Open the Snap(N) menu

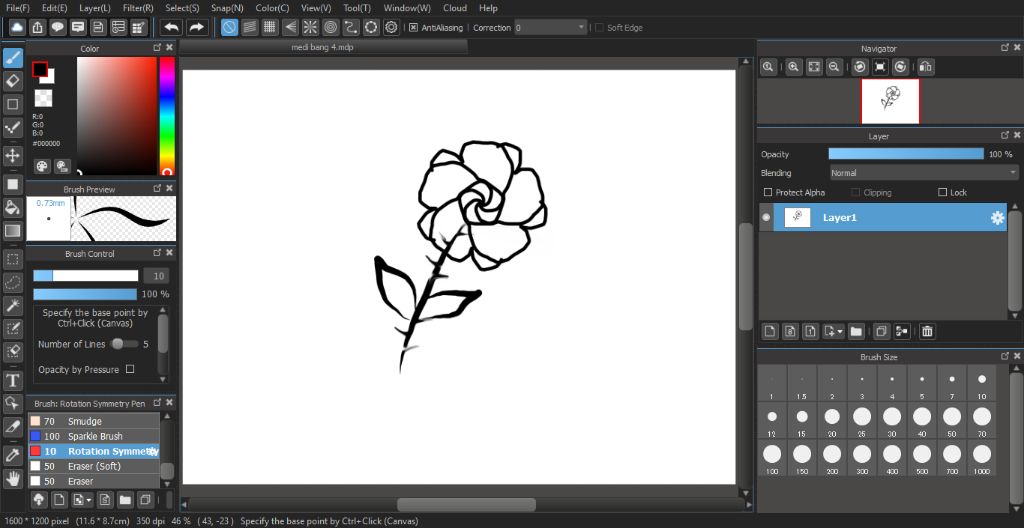coord(227,8)
